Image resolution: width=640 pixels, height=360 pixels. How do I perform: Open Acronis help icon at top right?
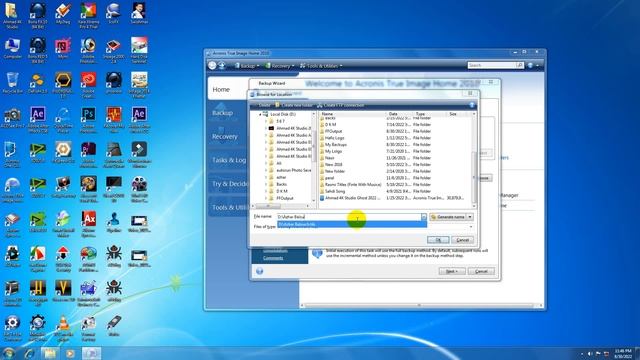(x=530, y=65)
